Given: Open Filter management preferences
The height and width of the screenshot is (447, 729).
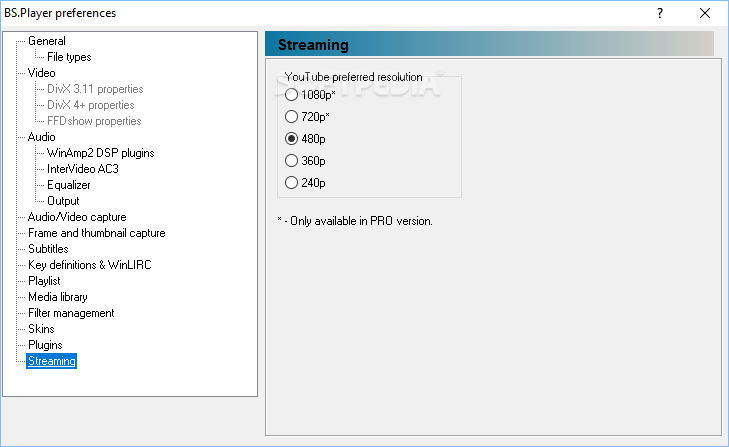Looking at the screenshot, I should [x=71, y=313].
